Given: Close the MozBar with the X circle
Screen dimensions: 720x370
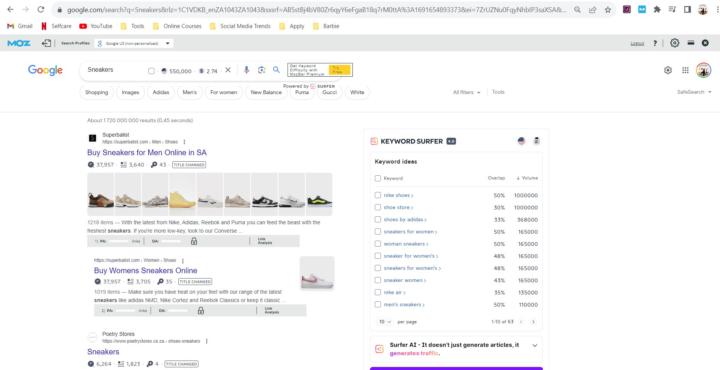Looking at the screenshot, I should click(705, 43).
